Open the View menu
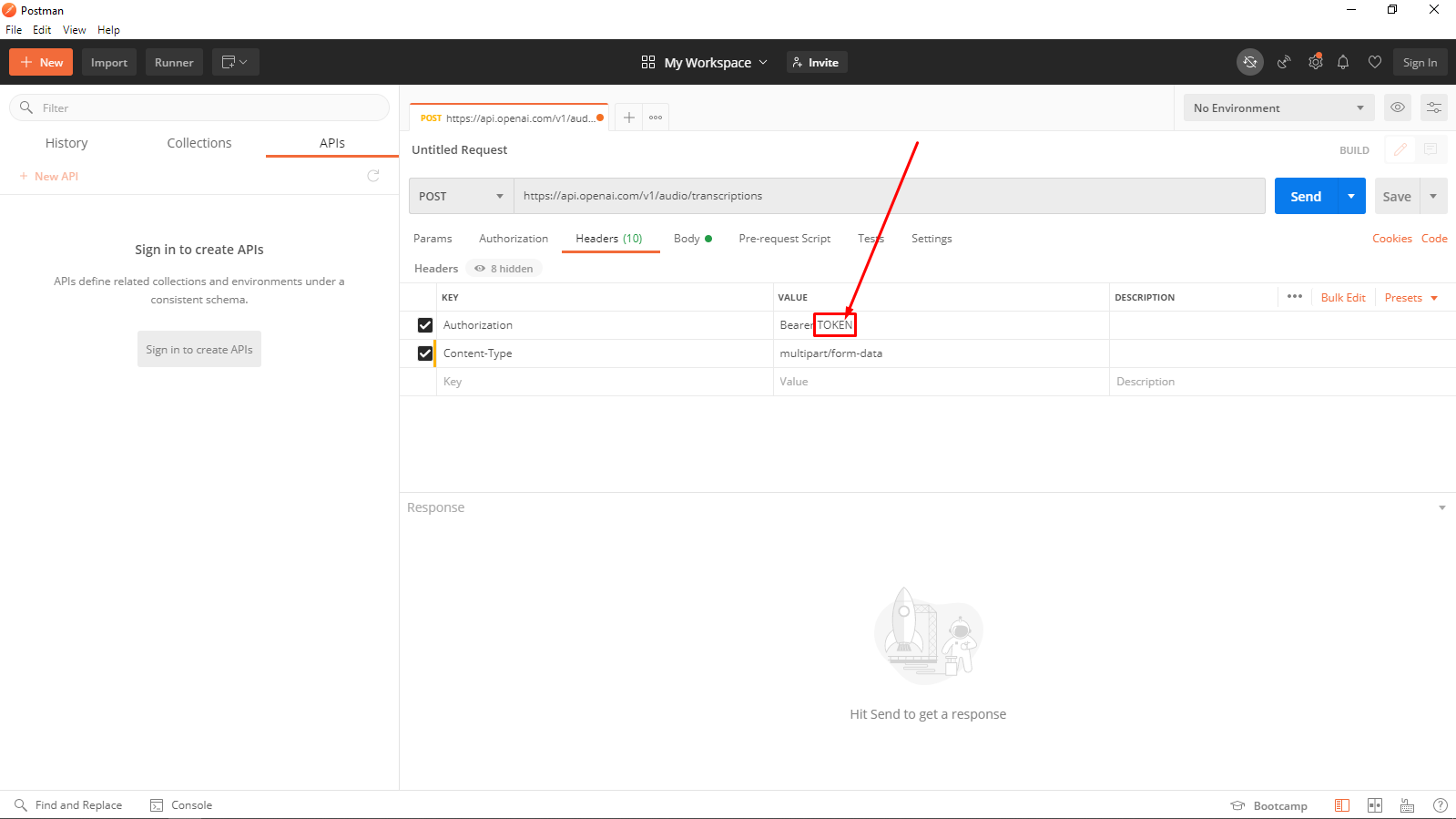Image resolution: width=1456 pixels, height=819 pixels. [x=74, y=30]
